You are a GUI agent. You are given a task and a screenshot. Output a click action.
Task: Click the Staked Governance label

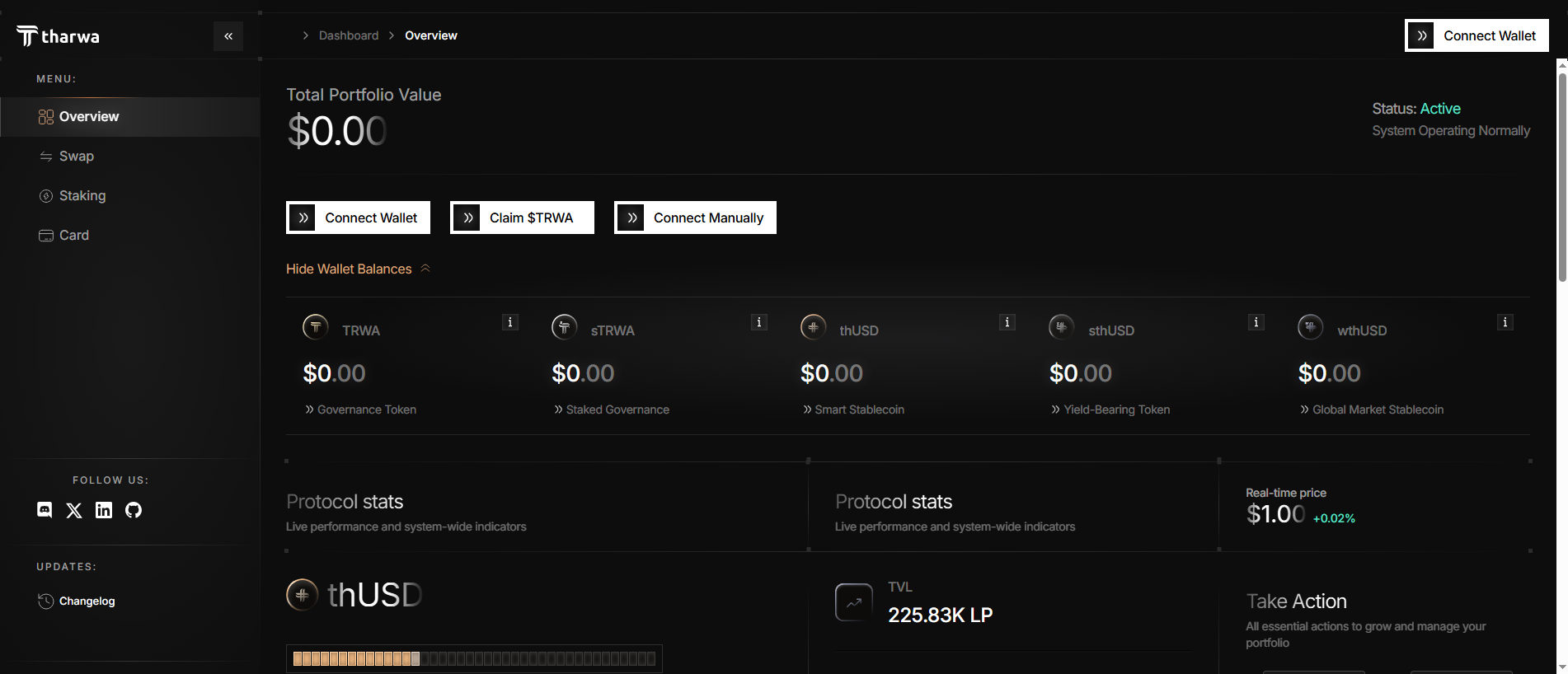[x=617, y=410]
